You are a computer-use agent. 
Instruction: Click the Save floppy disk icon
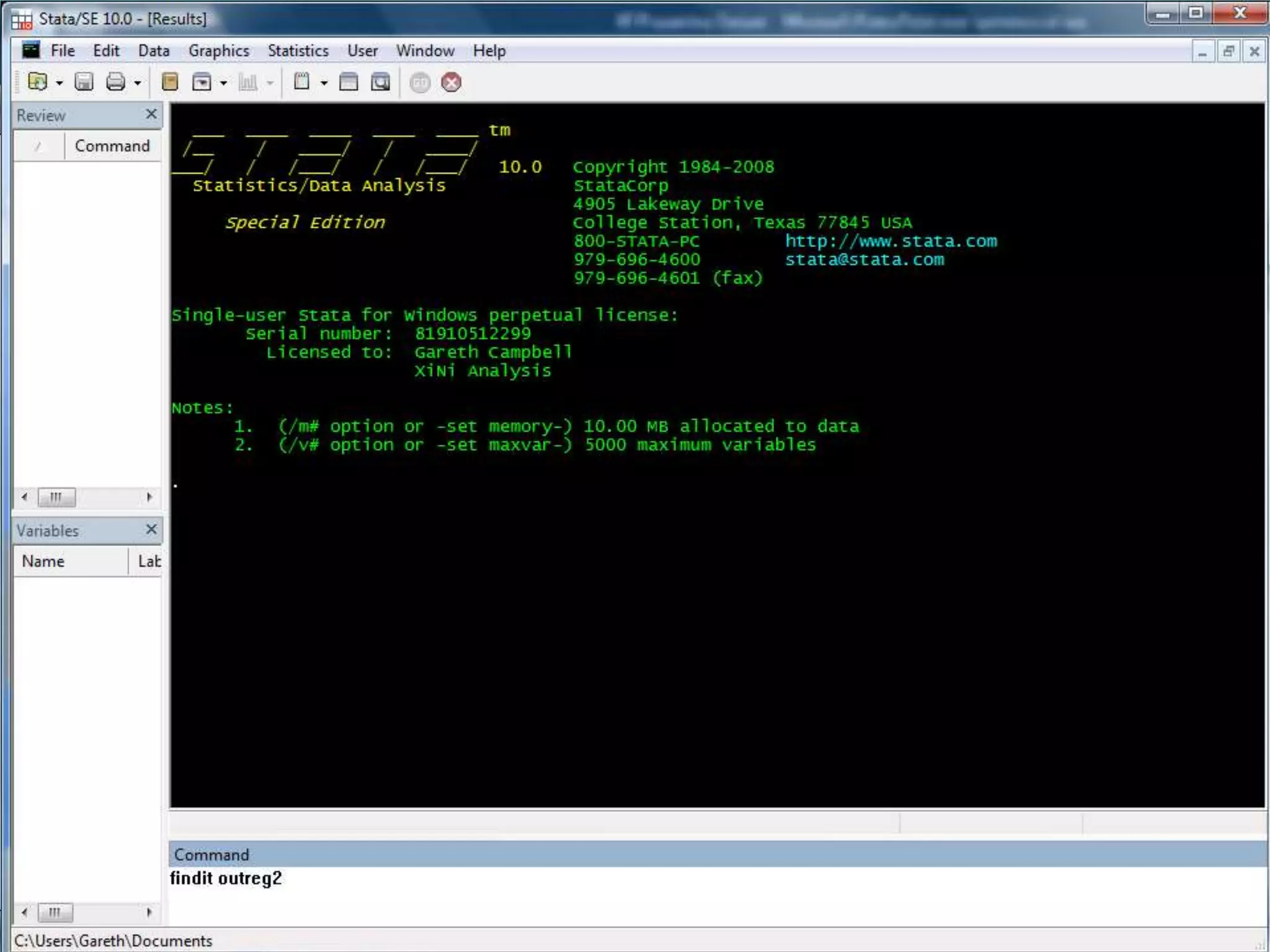[x=84, y=82]
